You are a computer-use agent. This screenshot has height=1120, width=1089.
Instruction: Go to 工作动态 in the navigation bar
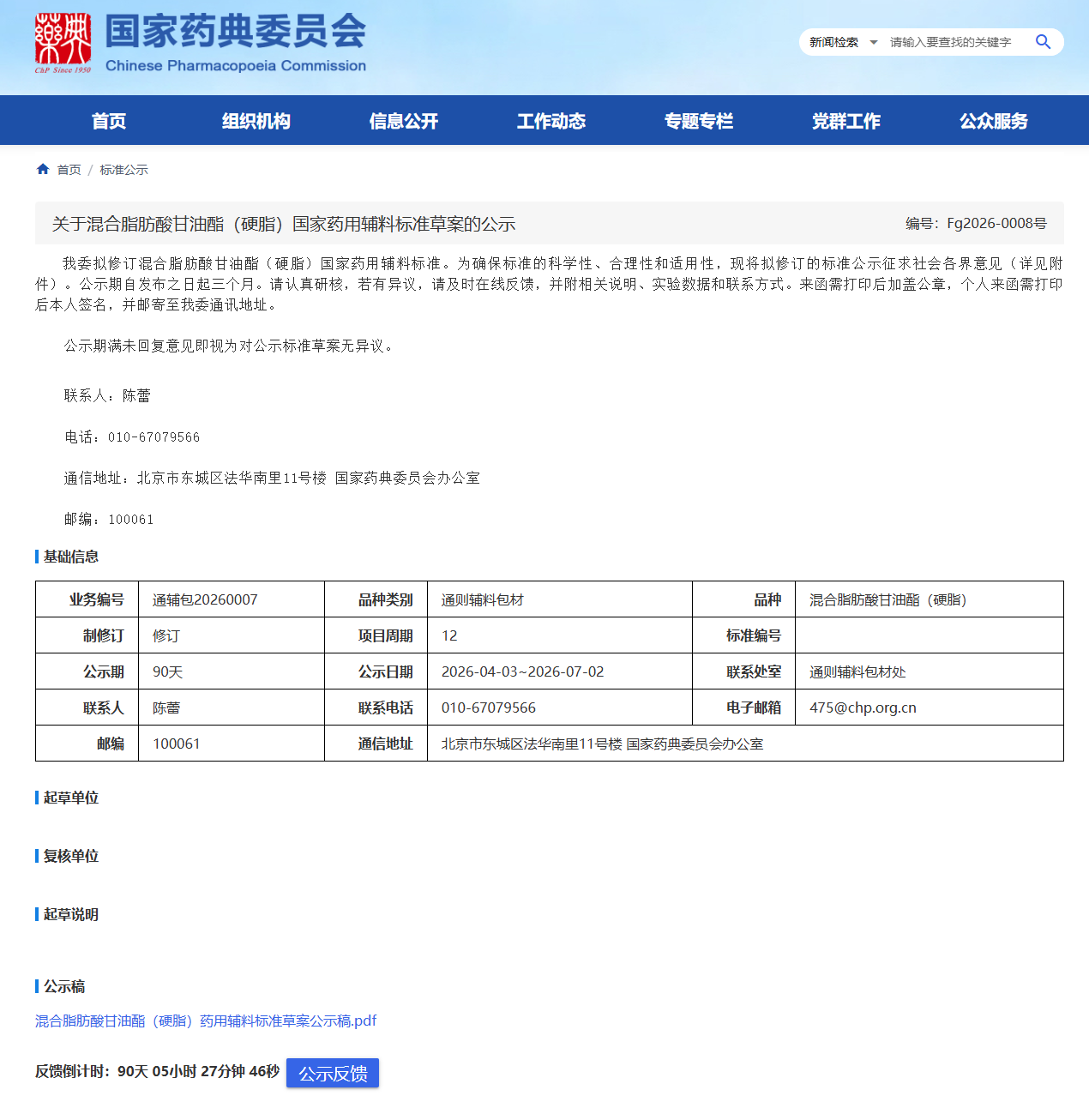pos(551,121)
